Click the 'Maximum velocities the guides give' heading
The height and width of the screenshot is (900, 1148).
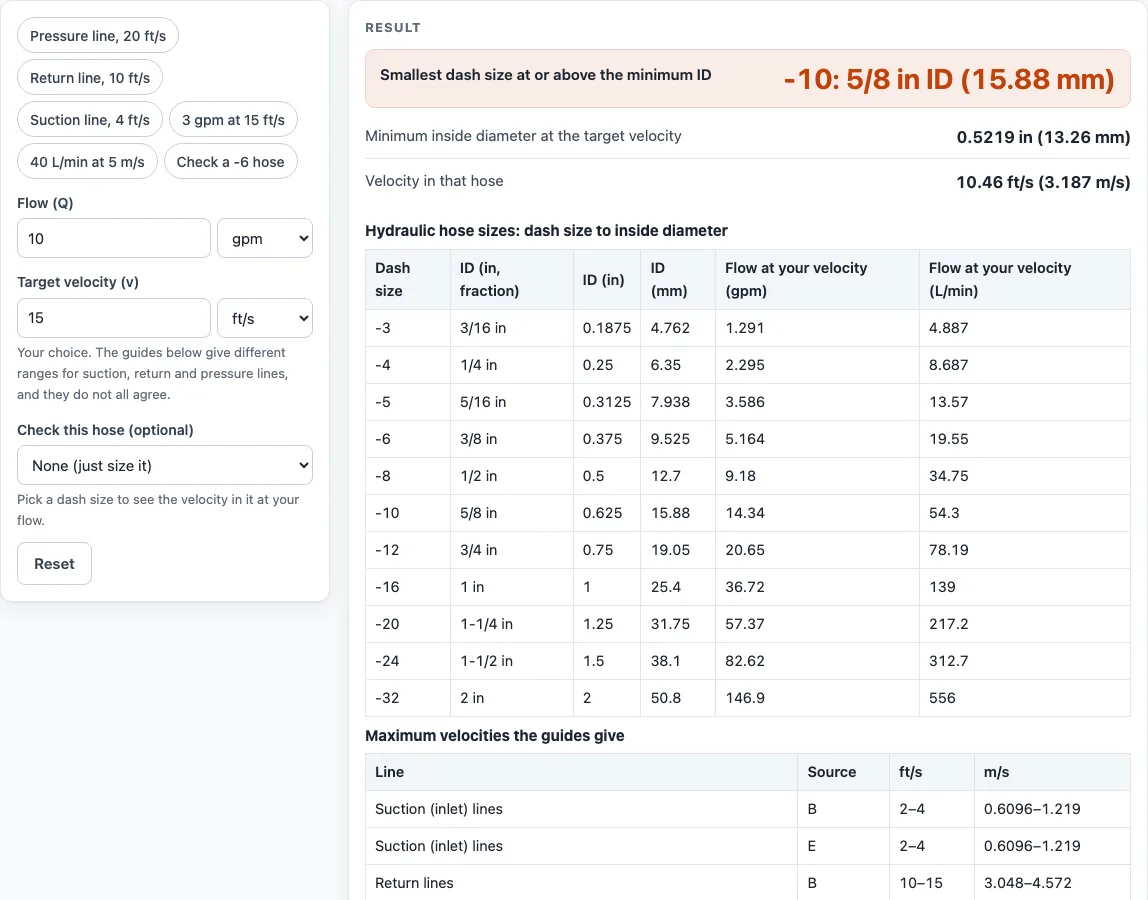coord(495,736)
